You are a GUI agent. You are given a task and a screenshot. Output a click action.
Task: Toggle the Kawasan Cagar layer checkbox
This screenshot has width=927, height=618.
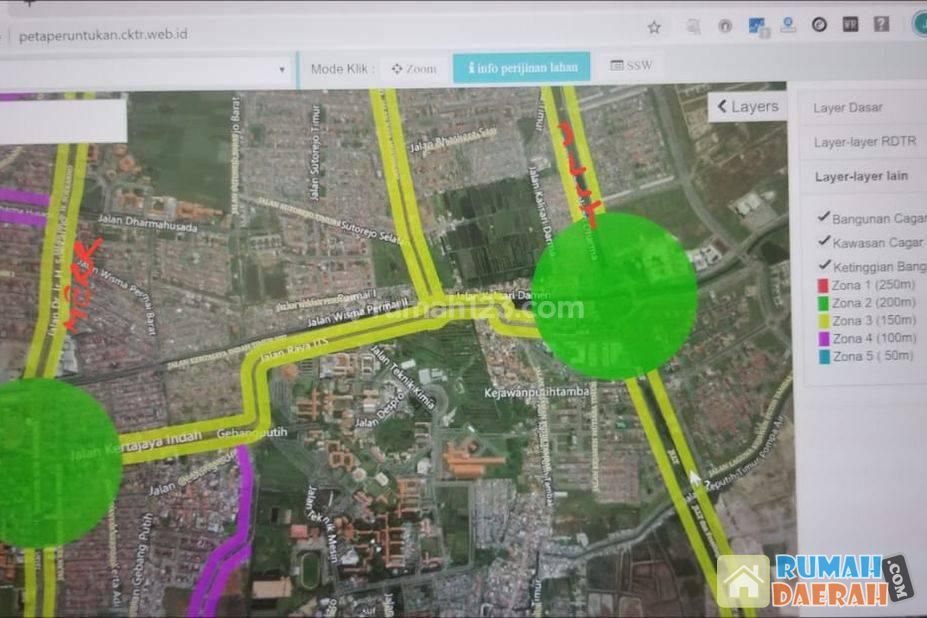tap(823, 241)
